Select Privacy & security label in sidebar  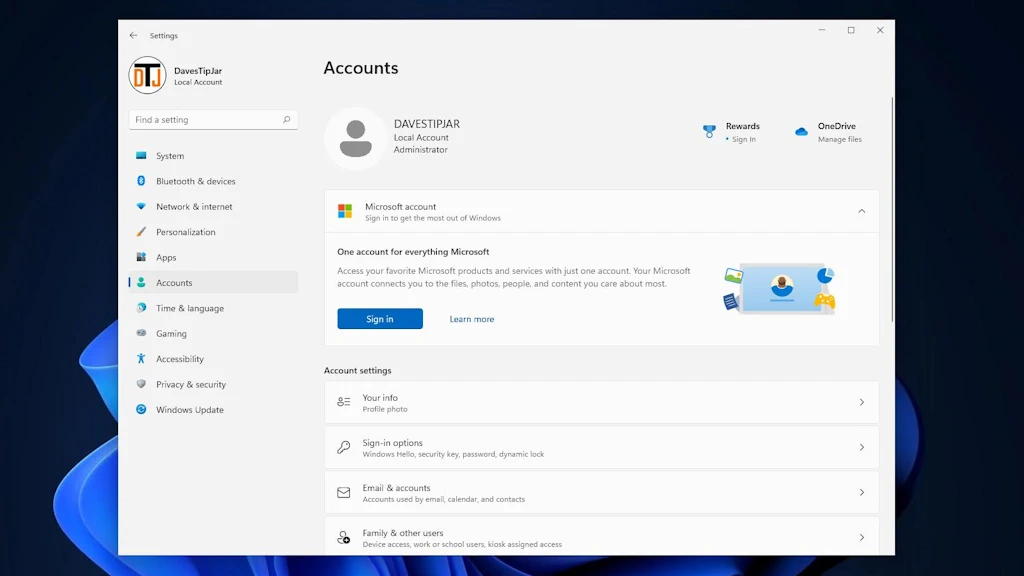point(191,384)
